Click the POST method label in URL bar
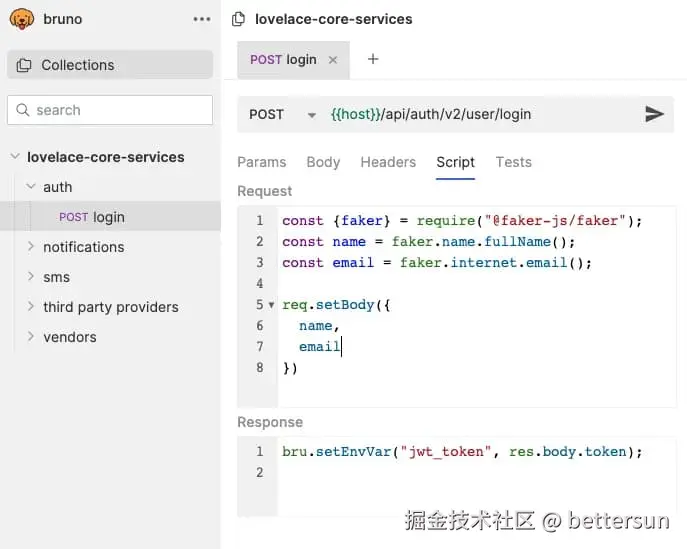687x549 pixels. tap(266, 114)
